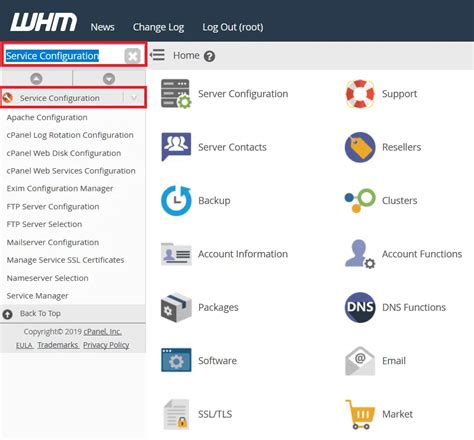This screenshot has height=440, width=474.
Task: Open the SSL/TLS document lock icon
Action: click(x=176, y=414)
